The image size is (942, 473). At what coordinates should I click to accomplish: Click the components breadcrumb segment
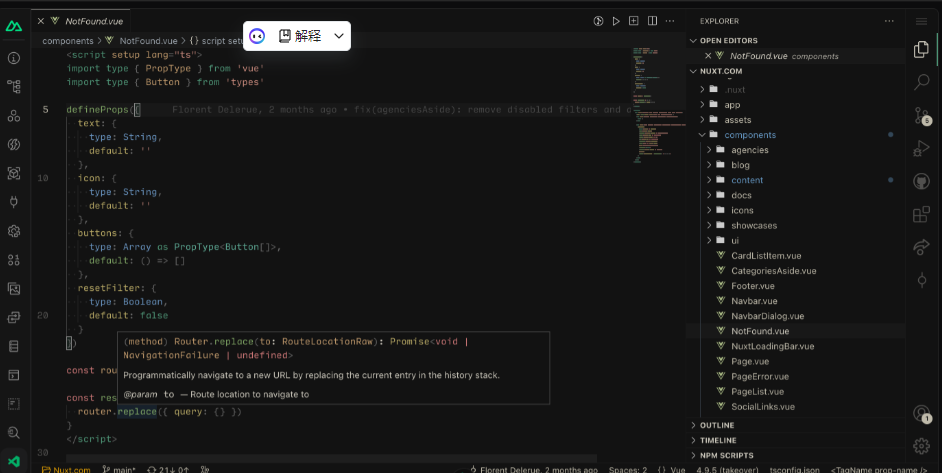[68, 41]
